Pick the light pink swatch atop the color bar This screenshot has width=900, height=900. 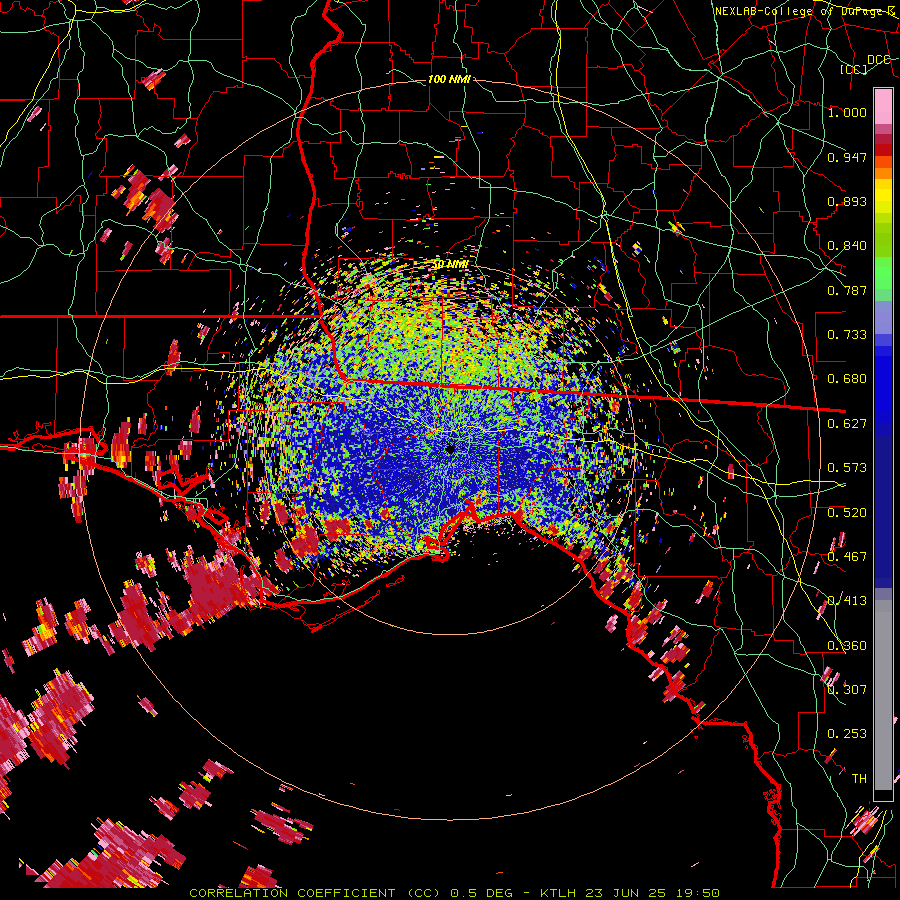[883, 106]
